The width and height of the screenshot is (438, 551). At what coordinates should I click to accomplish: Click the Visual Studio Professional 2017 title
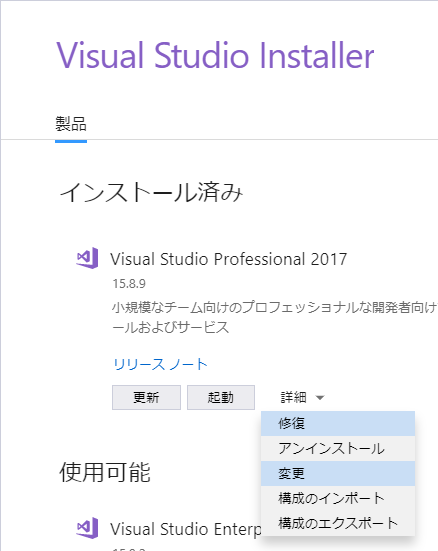pos(228,259)
